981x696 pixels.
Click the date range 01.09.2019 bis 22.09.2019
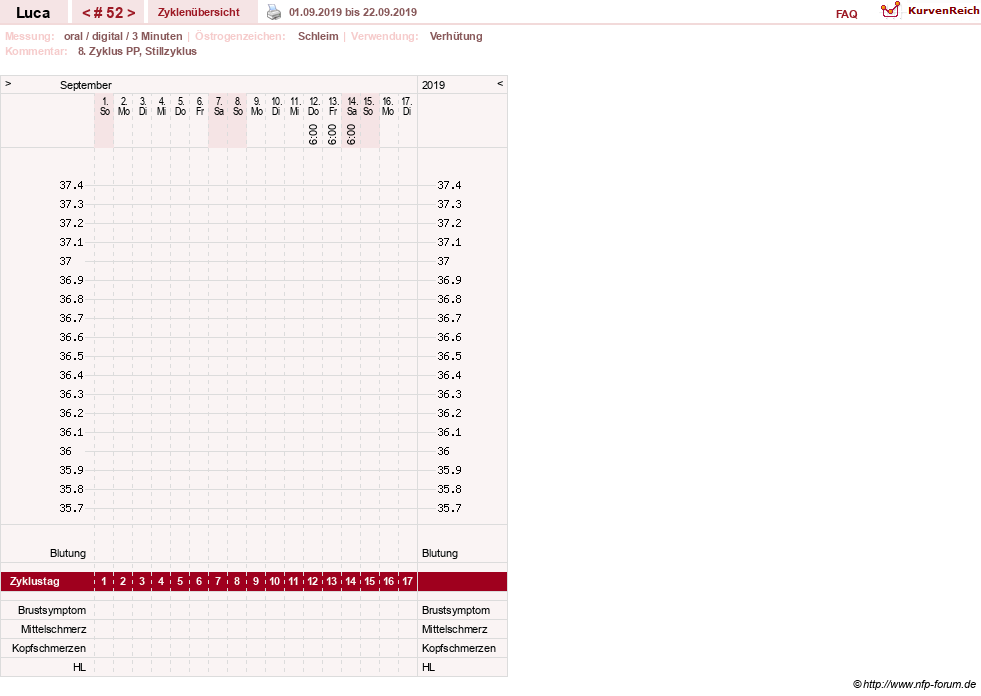[x=353, y=12]
